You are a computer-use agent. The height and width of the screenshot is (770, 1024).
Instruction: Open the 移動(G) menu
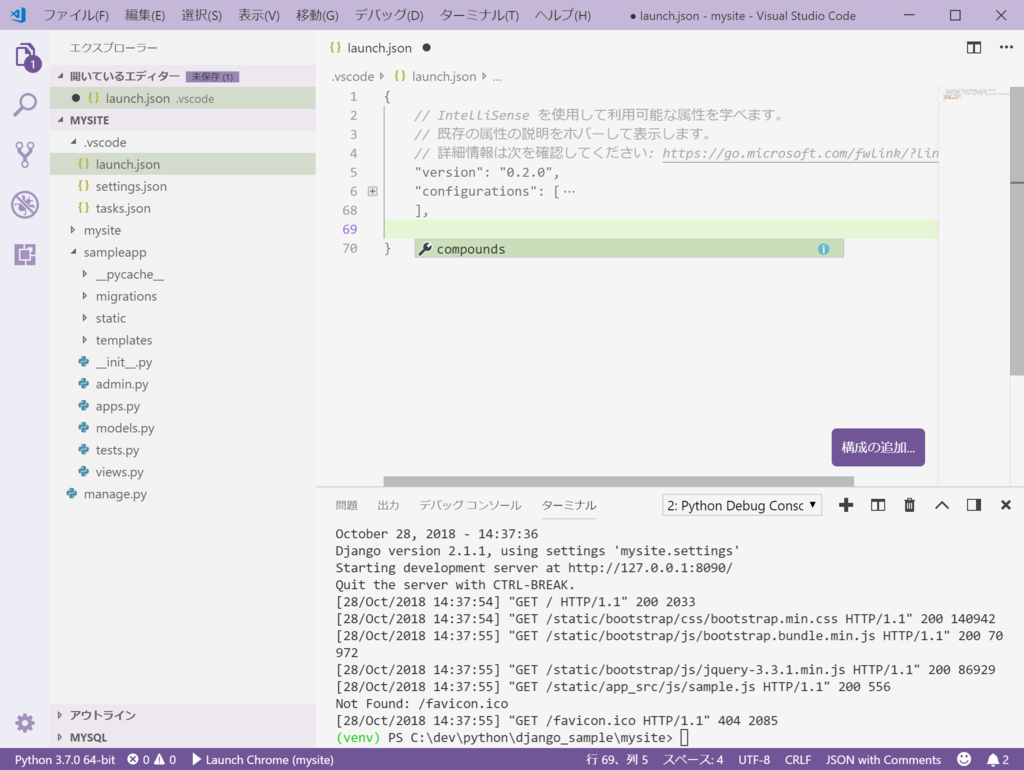point(317,15)
